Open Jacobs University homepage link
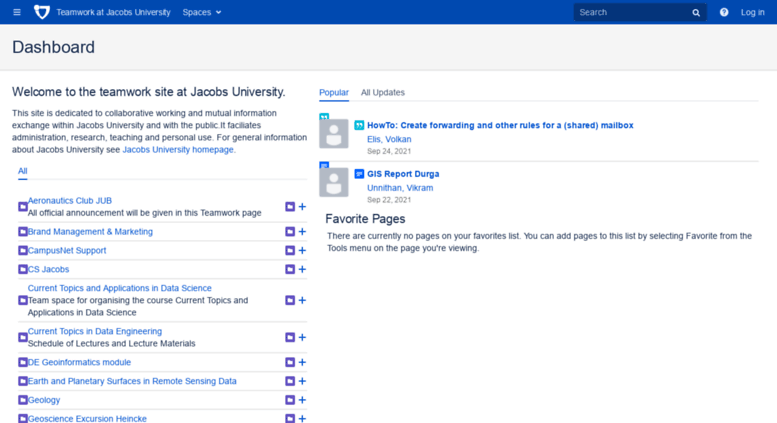This screenshot has width=777, height=423. (178, 150)
